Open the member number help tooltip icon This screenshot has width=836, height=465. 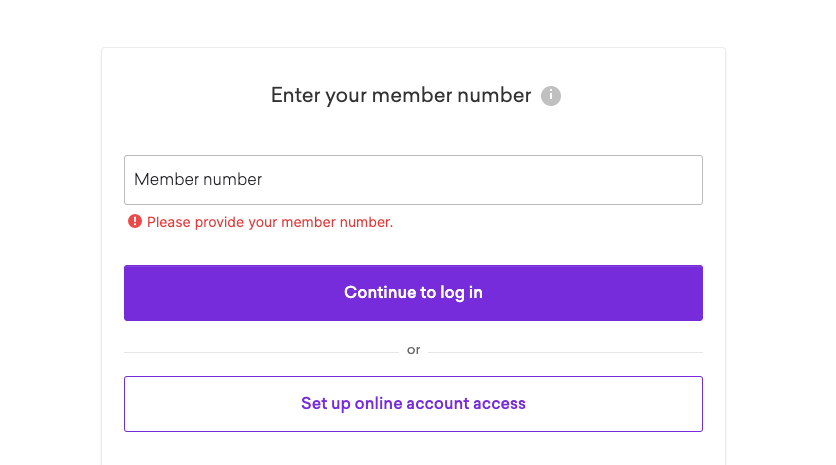pos(551,96)
